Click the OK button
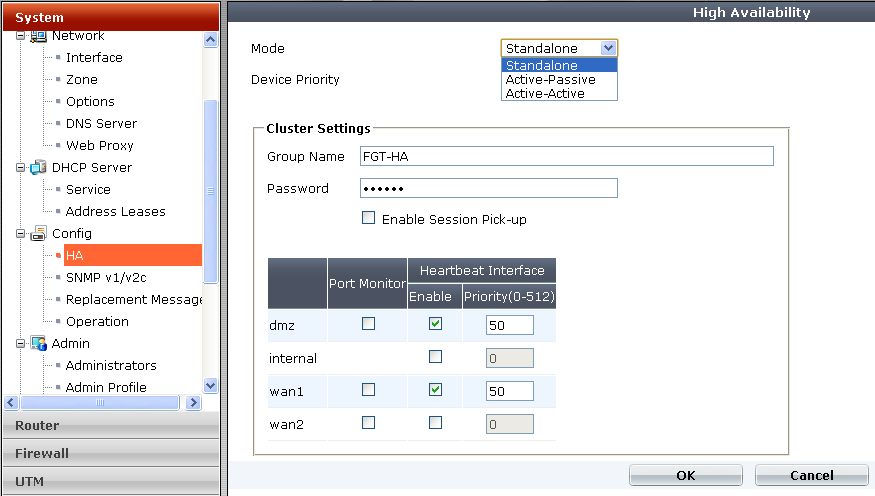 (x=685, y=476)
